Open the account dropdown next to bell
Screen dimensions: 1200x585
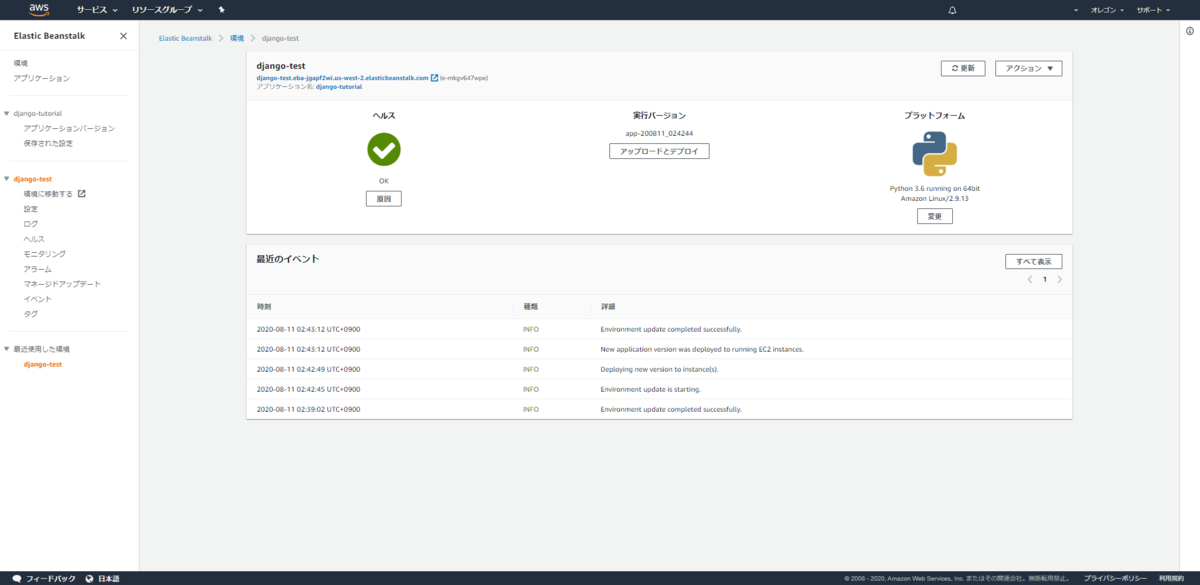click(1076, 9)
